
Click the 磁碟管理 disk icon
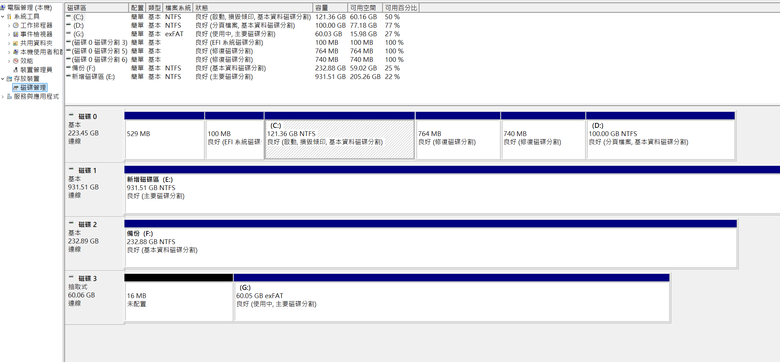pyautogui.click(x=16, y=88)
